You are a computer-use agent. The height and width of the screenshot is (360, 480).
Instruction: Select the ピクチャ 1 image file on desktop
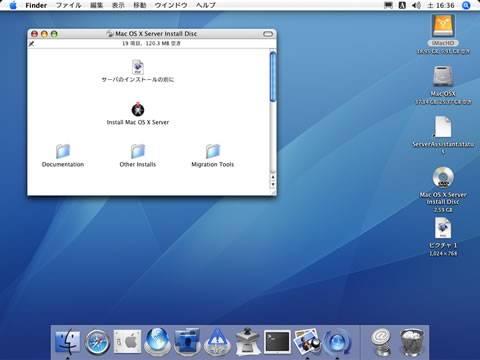click(x=443, y=228)
